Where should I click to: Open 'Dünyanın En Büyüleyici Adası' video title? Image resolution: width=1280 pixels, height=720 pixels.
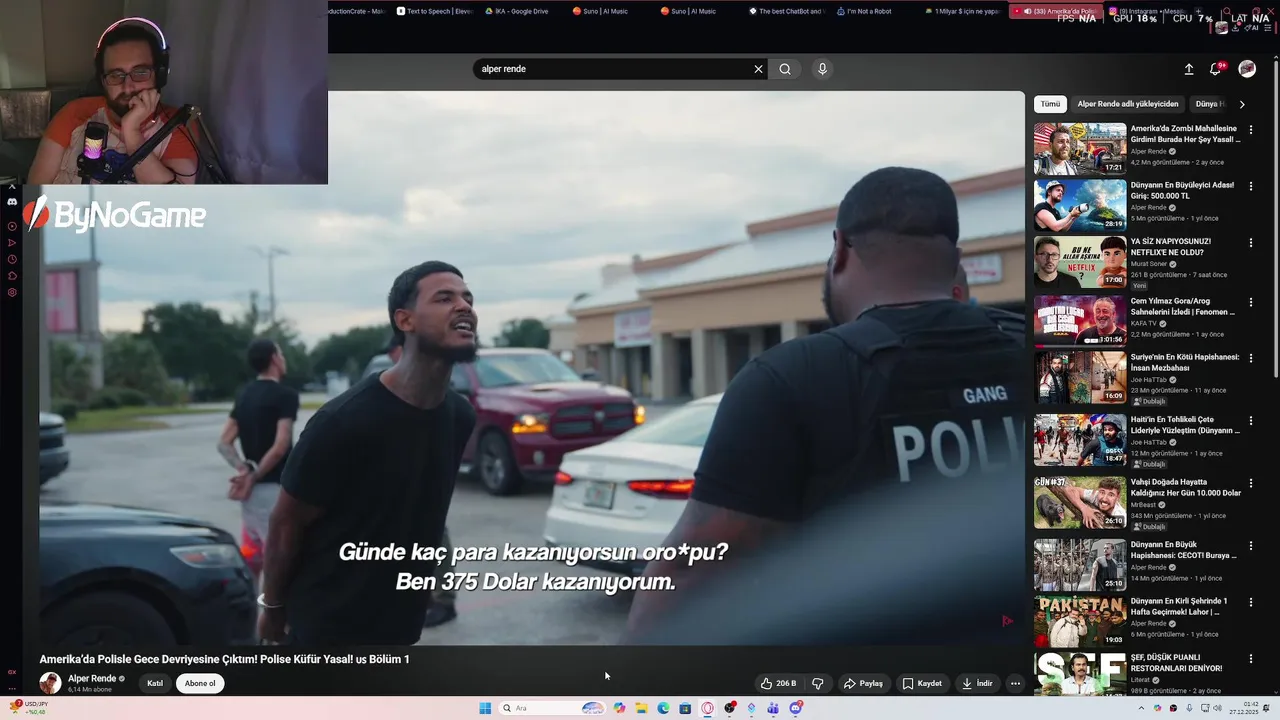1183,190
